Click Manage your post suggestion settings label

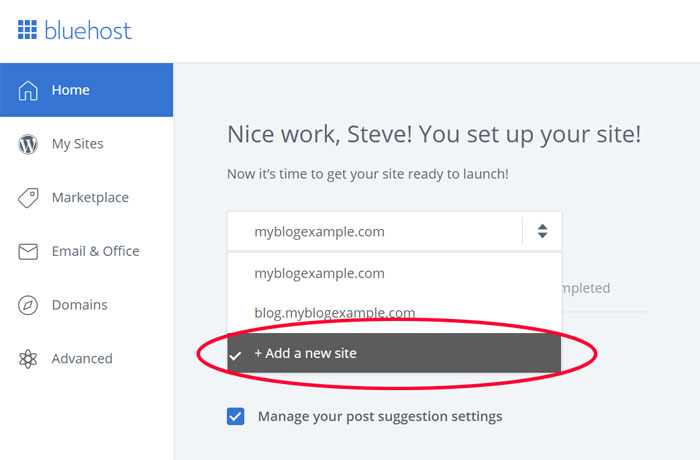point(380,417)
